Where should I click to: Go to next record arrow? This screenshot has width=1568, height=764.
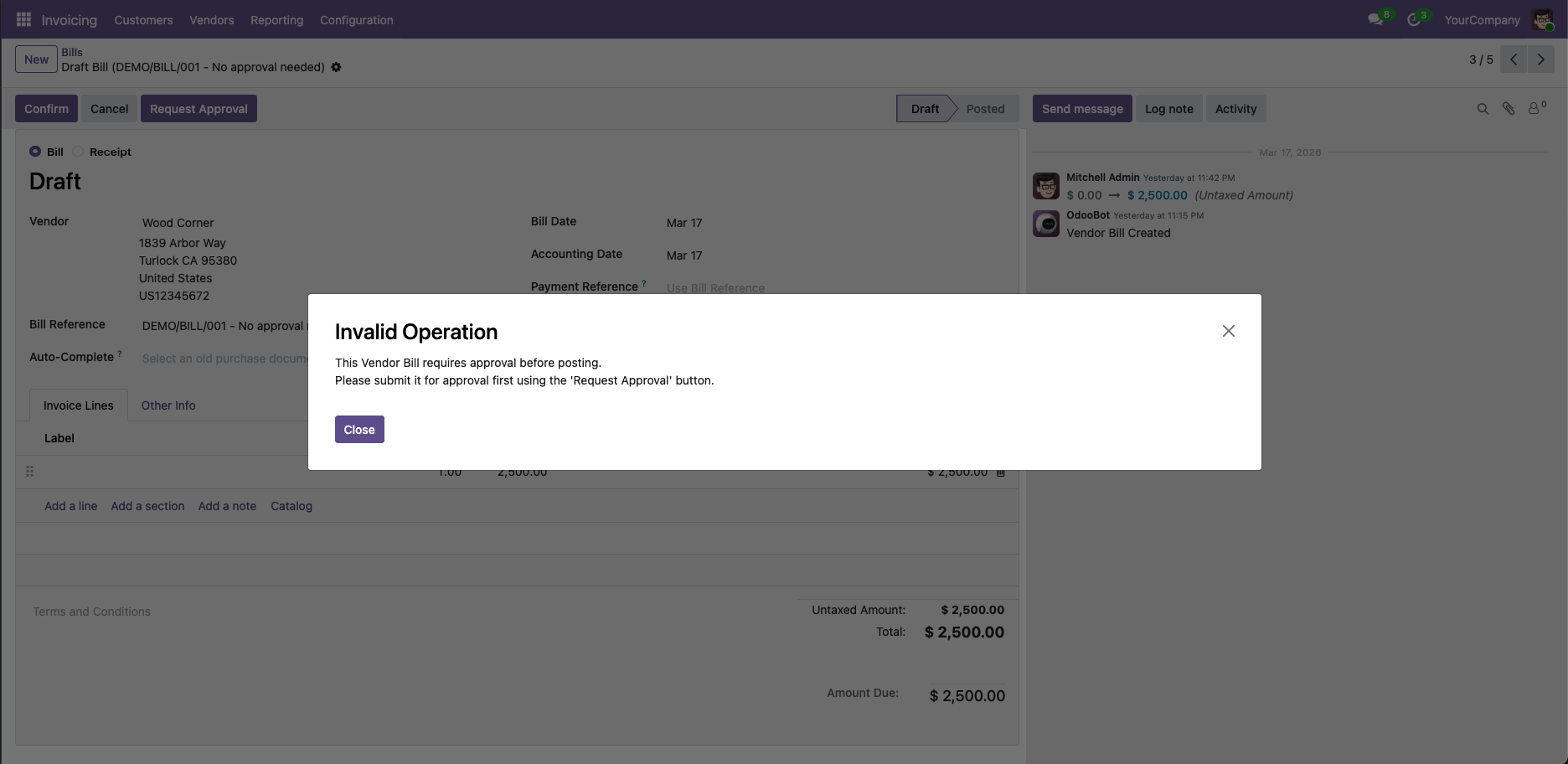click(1540, 59)
